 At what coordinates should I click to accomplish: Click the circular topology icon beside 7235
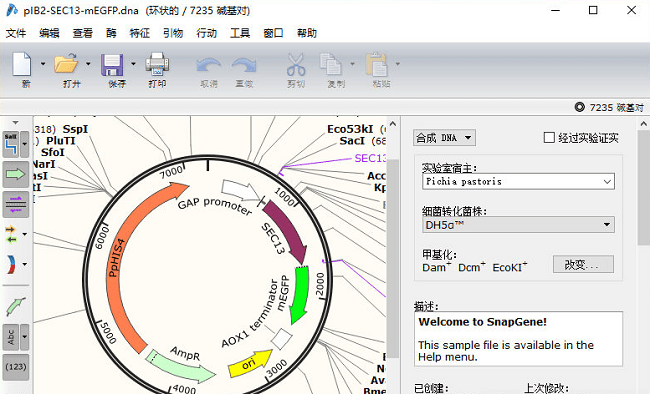[580, 107]
